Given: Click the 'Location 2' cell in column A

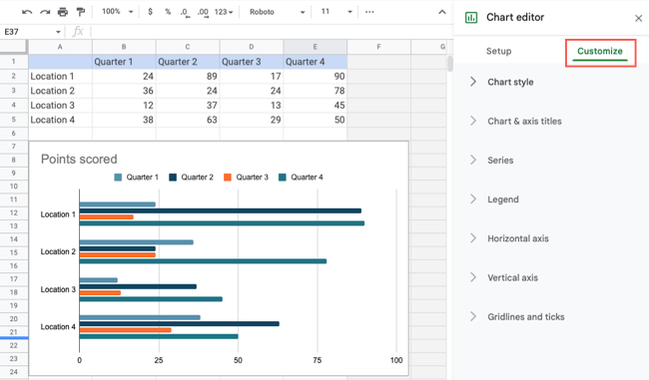Looking at the screenshot, I should tap(60, 91).
